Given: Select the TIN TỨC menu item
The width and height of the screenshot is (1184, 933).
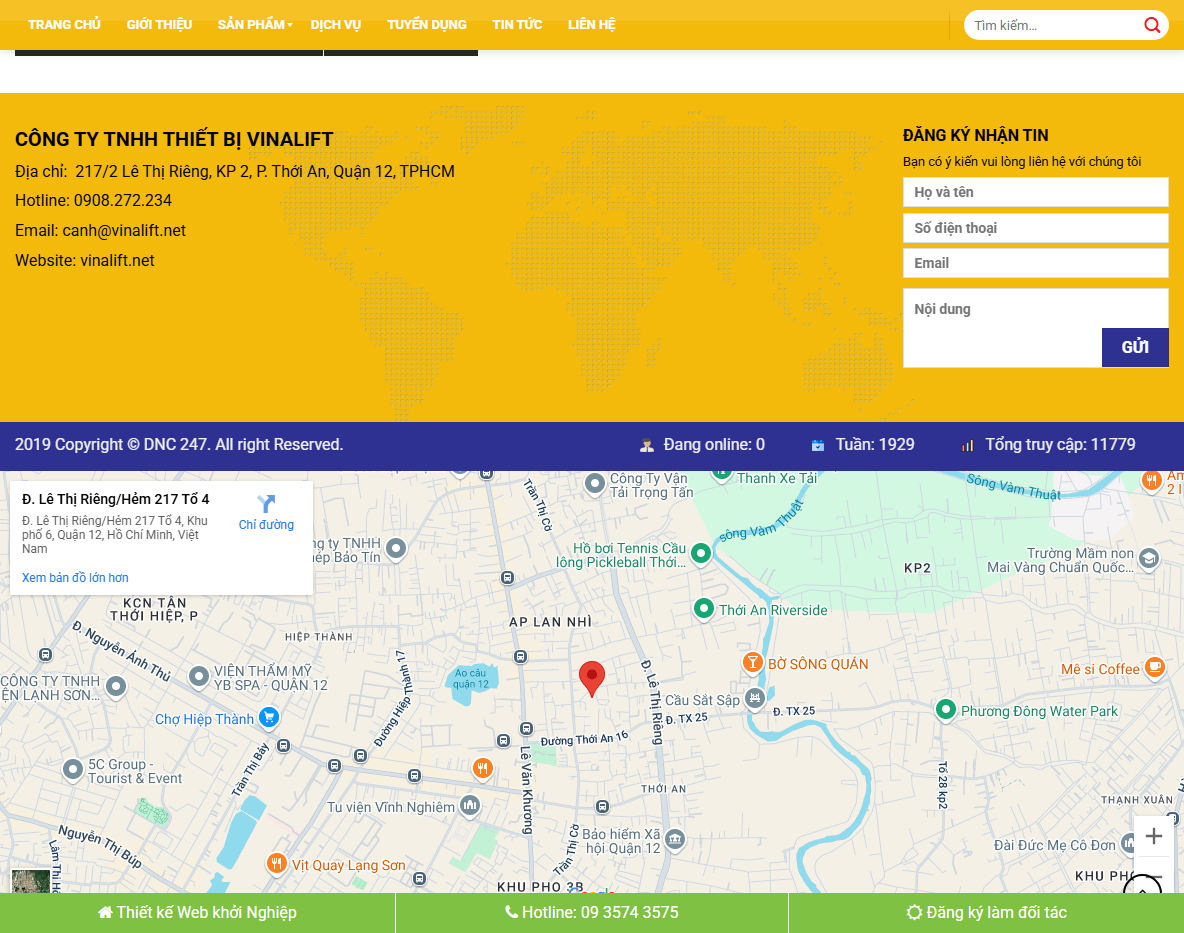Looking at the screenshot, I should coord(516,24).
